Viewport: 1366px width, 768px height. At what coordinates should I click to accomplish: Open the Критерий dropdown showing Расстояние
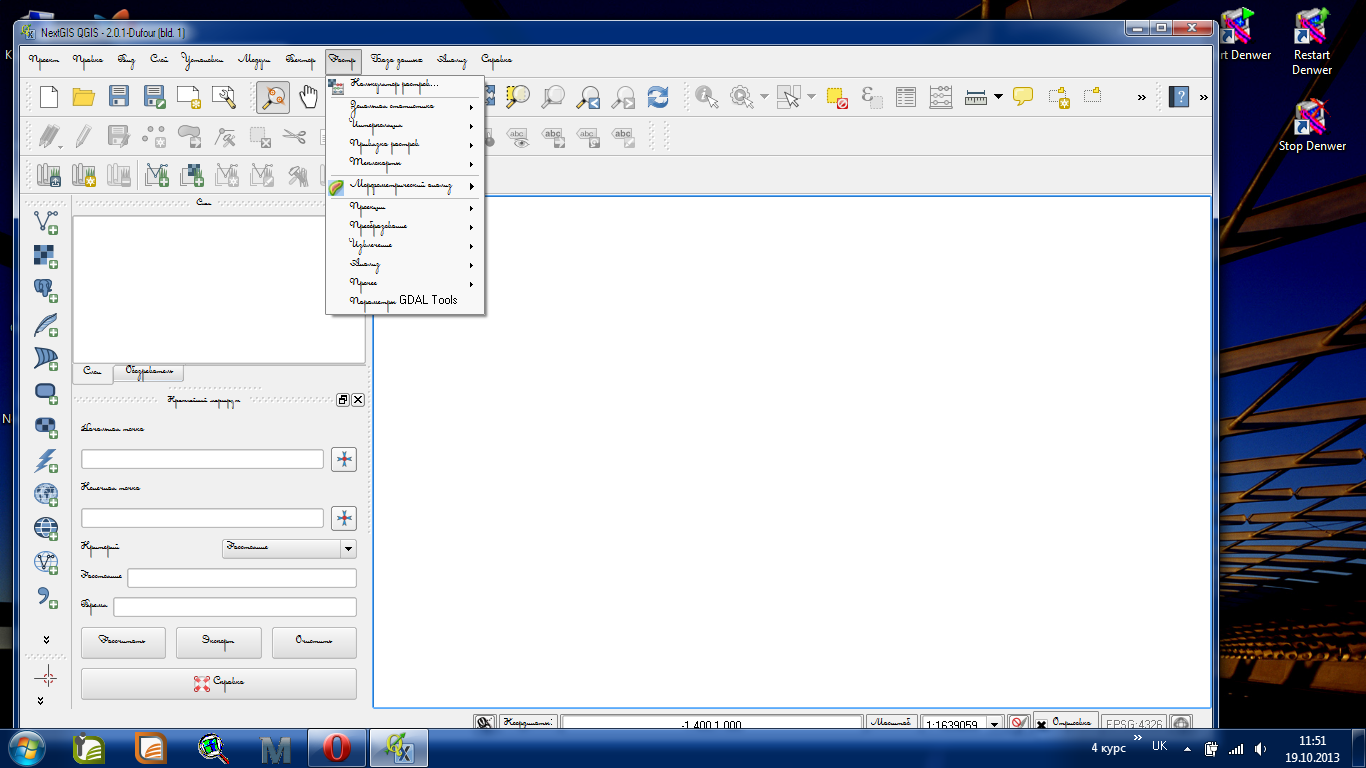pyautogui.click(x=288, y=548)
